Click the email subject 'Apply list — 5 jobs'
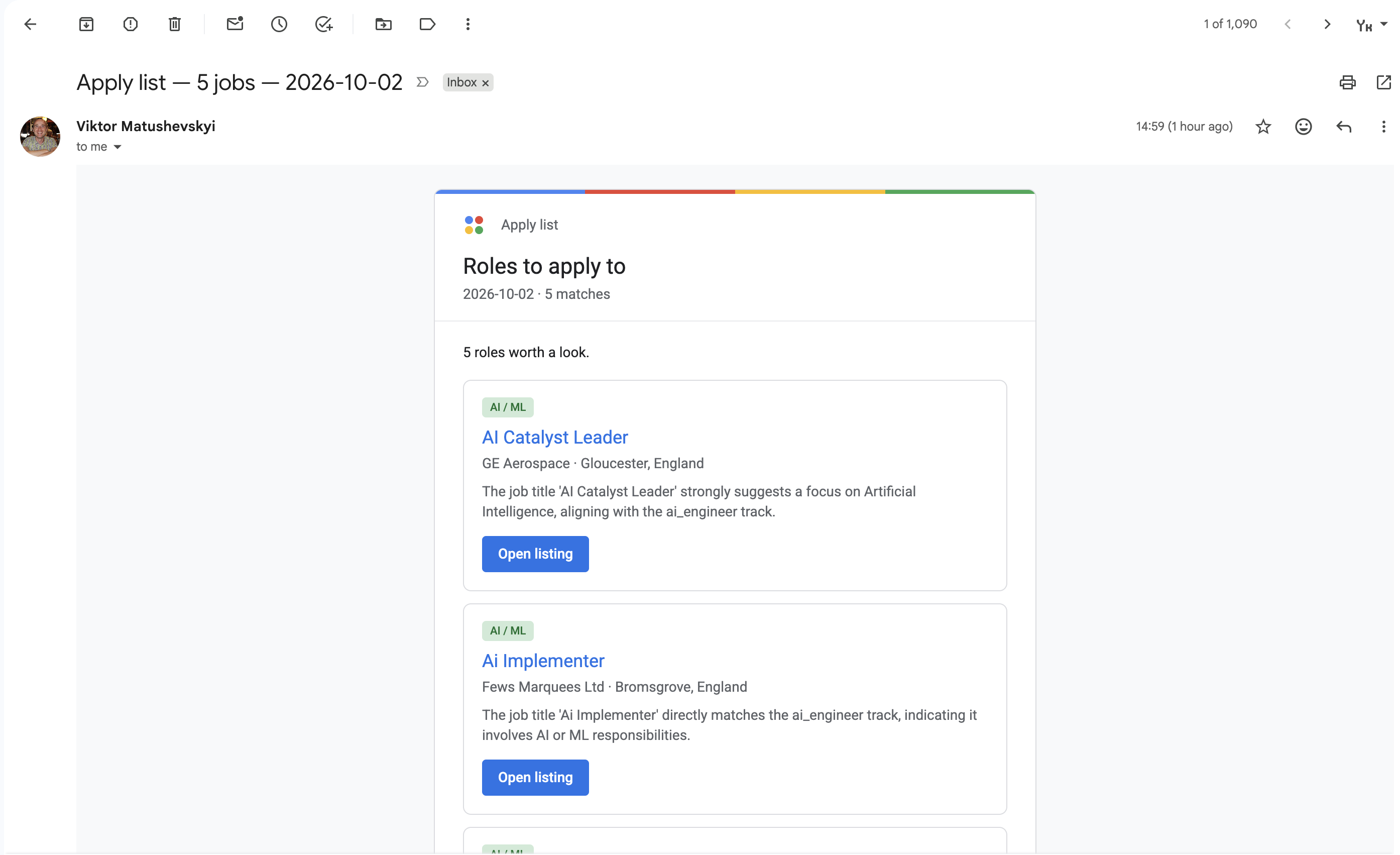Image resolution: width=1400 pixels, height=855 pixels. click(239, 82)
